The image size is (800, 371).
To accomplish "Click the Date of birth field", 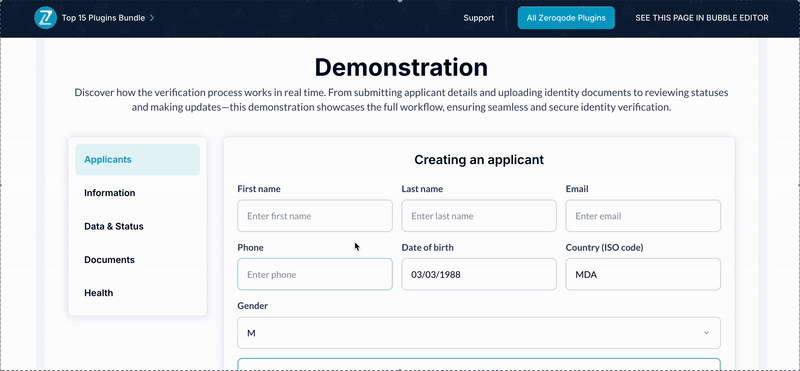I will pyautogui.click(x=479, y=275).
